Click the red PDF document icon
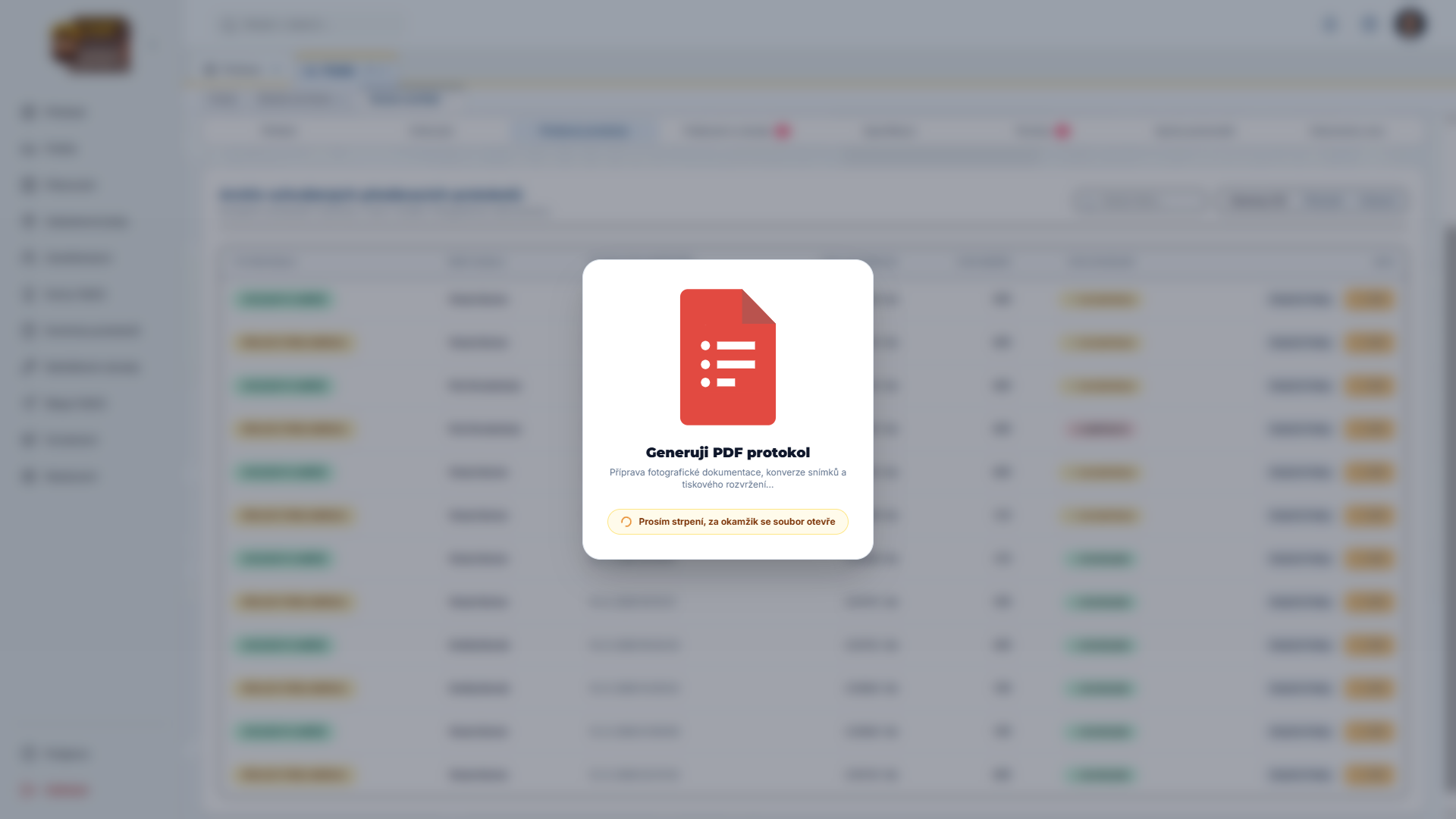The height and width of the screenshot is (819, 1456). 728,357
